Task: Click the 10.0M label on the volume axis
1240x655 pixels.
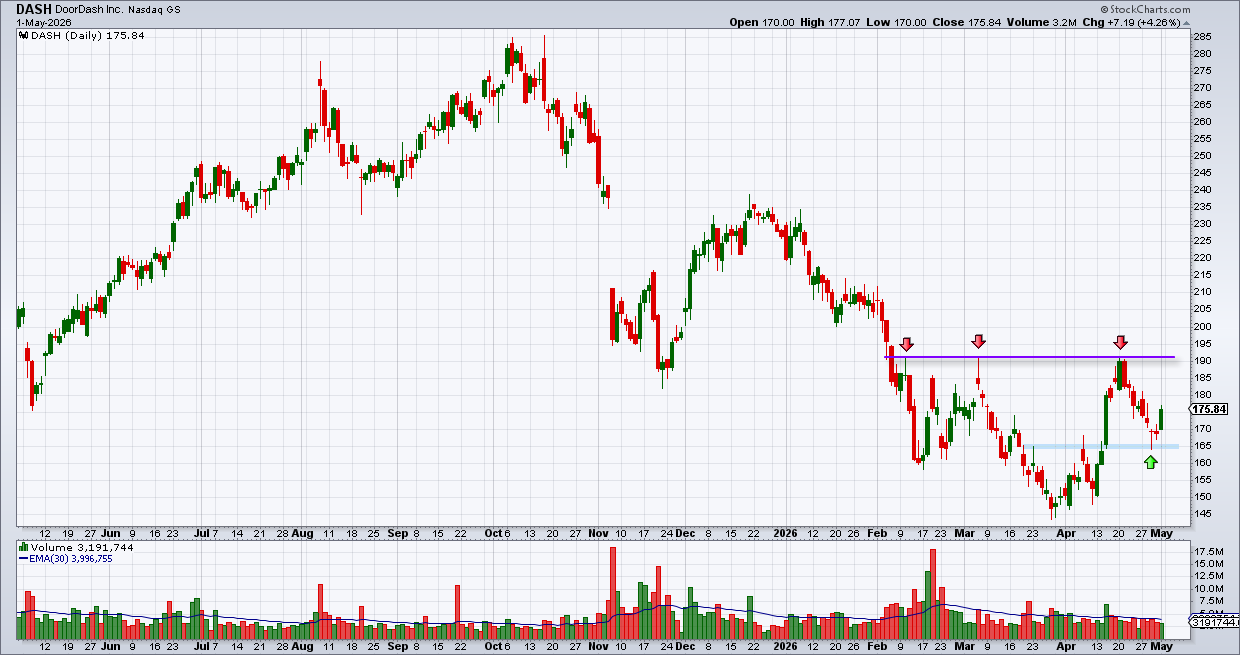Action: pos(1207,588)
